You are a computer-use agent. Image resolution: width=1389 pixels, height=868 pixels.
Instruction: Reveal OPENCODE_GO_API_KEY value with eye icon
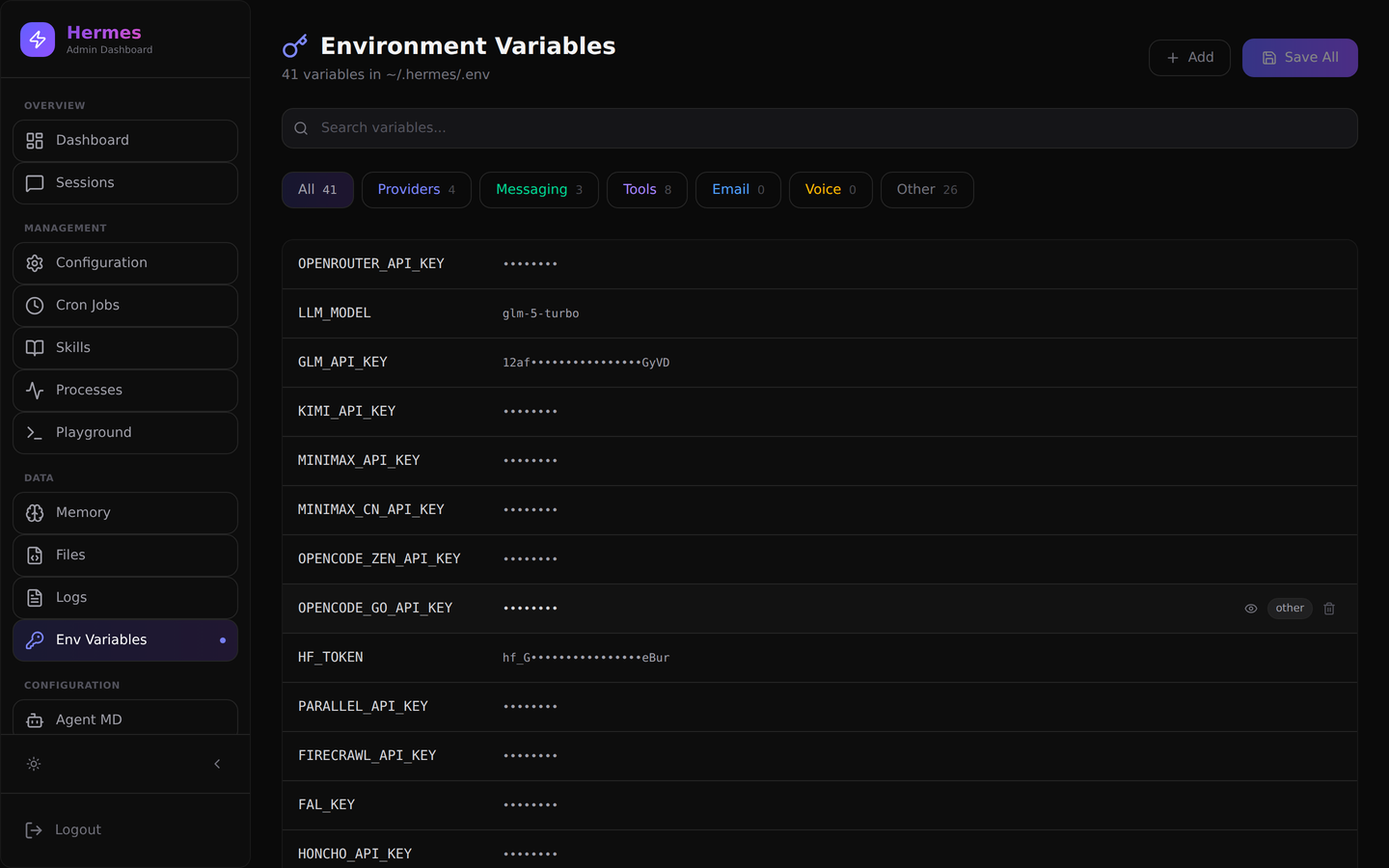pos(1251,609)
